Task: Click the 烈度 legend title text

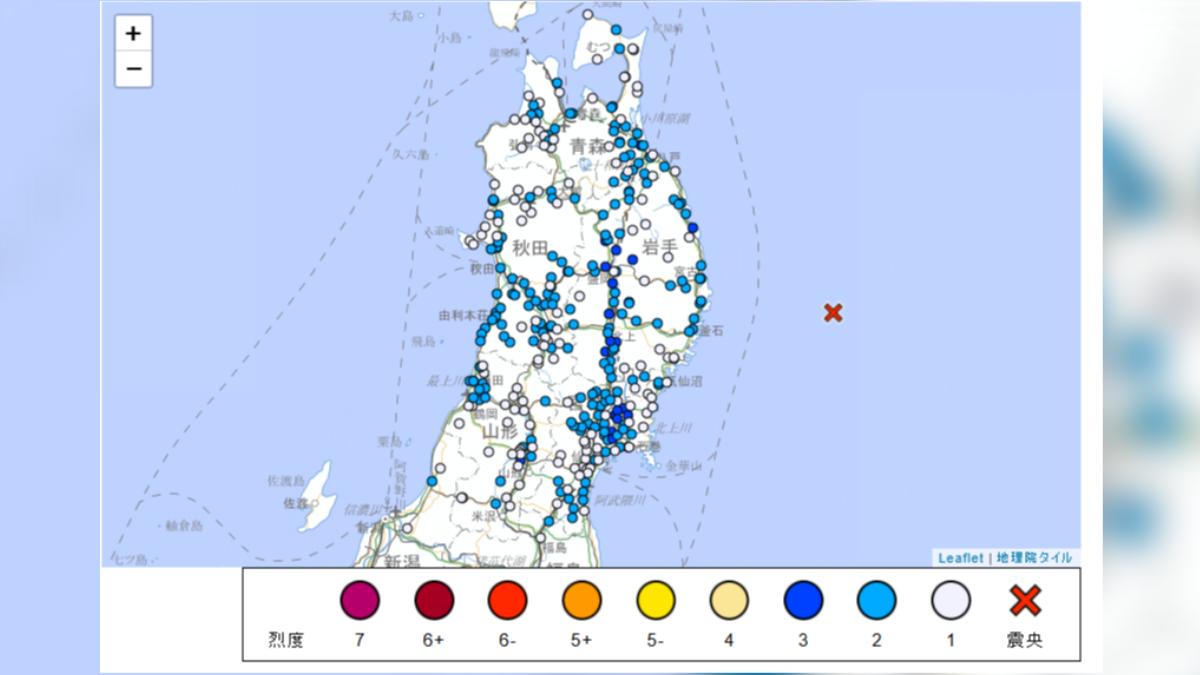Action: click(286, 640)
